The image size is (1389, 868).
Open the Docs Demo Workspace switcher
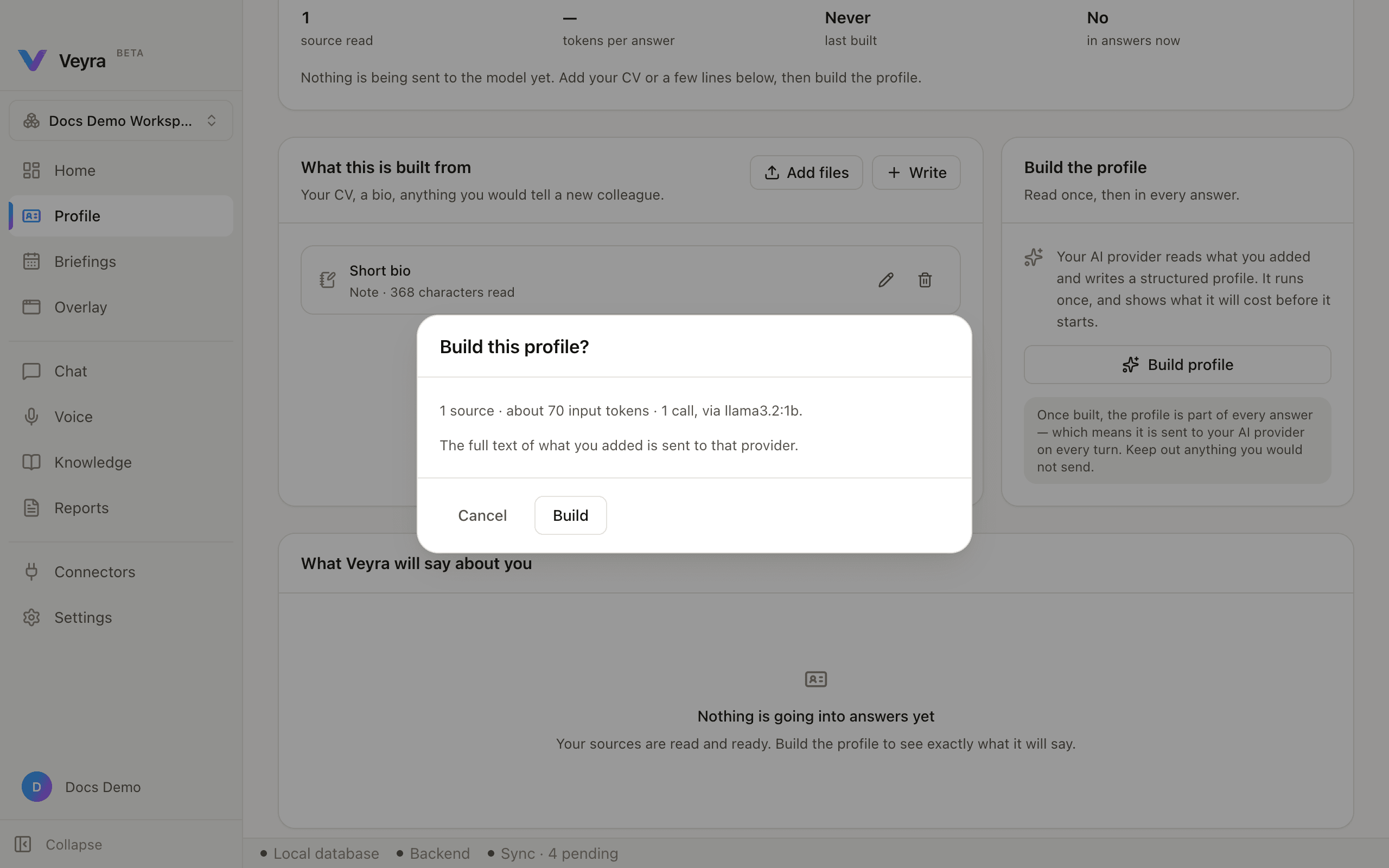tap(120, 120)
